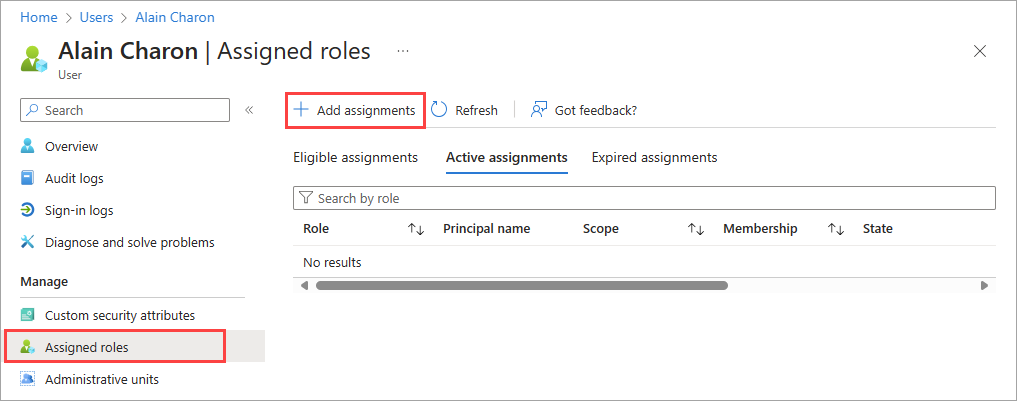Click the Administrative units icon
This screenshot has width=1017, height=401.
28,379
